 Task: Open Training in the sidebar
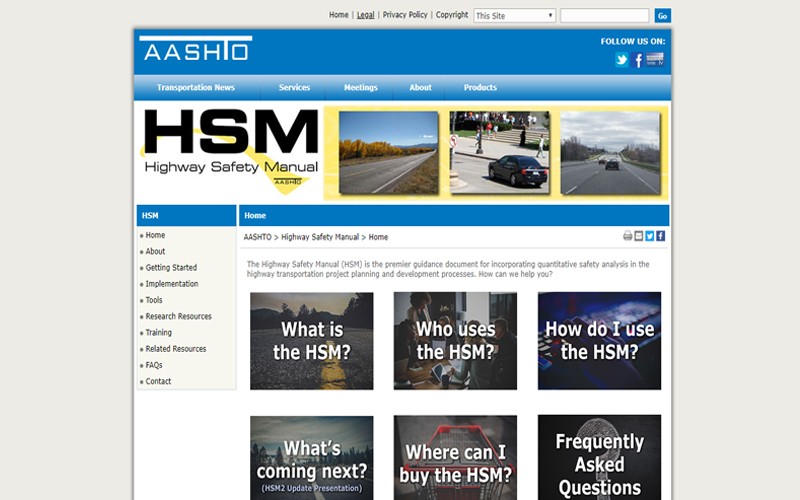[159, 333]
